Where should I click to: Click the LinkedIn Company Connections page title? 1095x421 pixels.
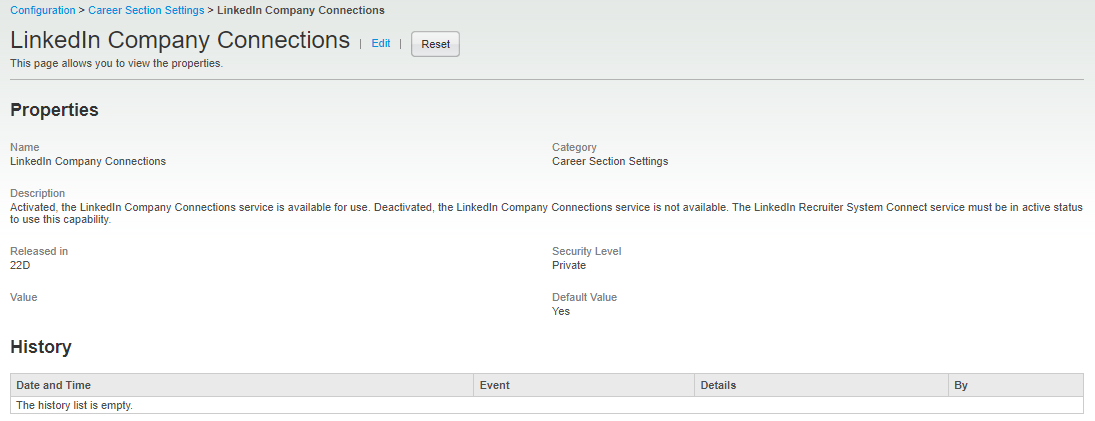(x=180, y=41)
